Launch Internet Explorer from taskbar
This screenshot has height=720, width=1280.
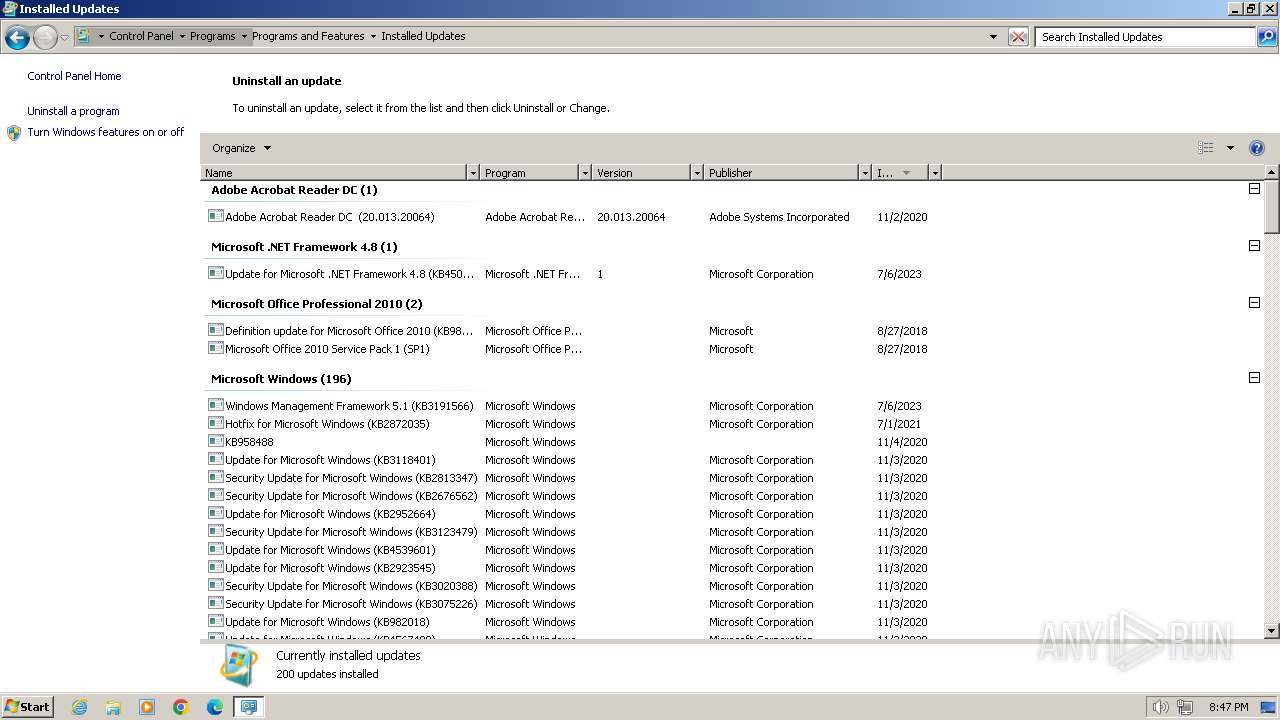click(79, 707)
